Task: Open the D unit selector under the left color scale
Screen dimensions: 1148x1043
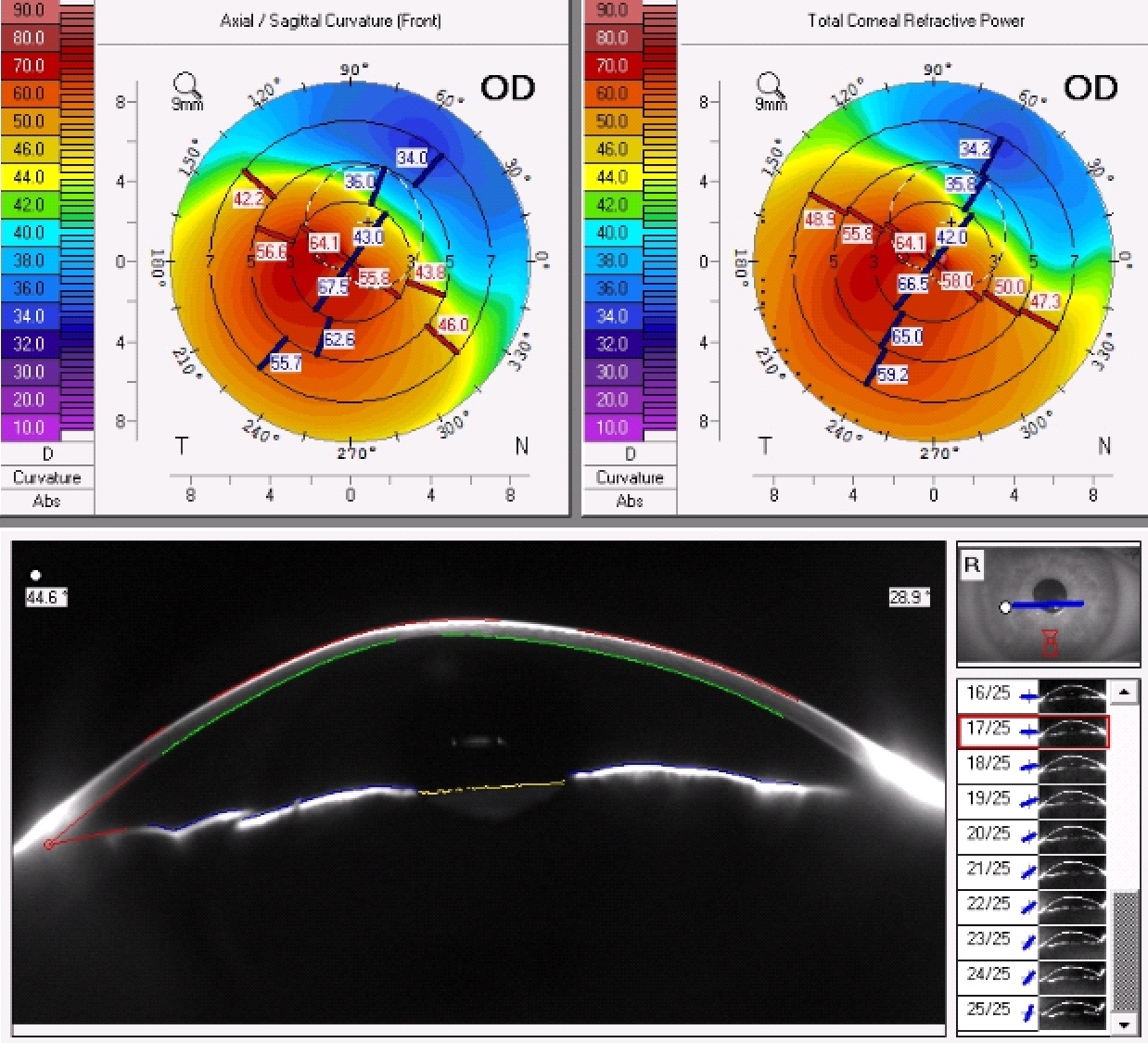Action: 49,454
